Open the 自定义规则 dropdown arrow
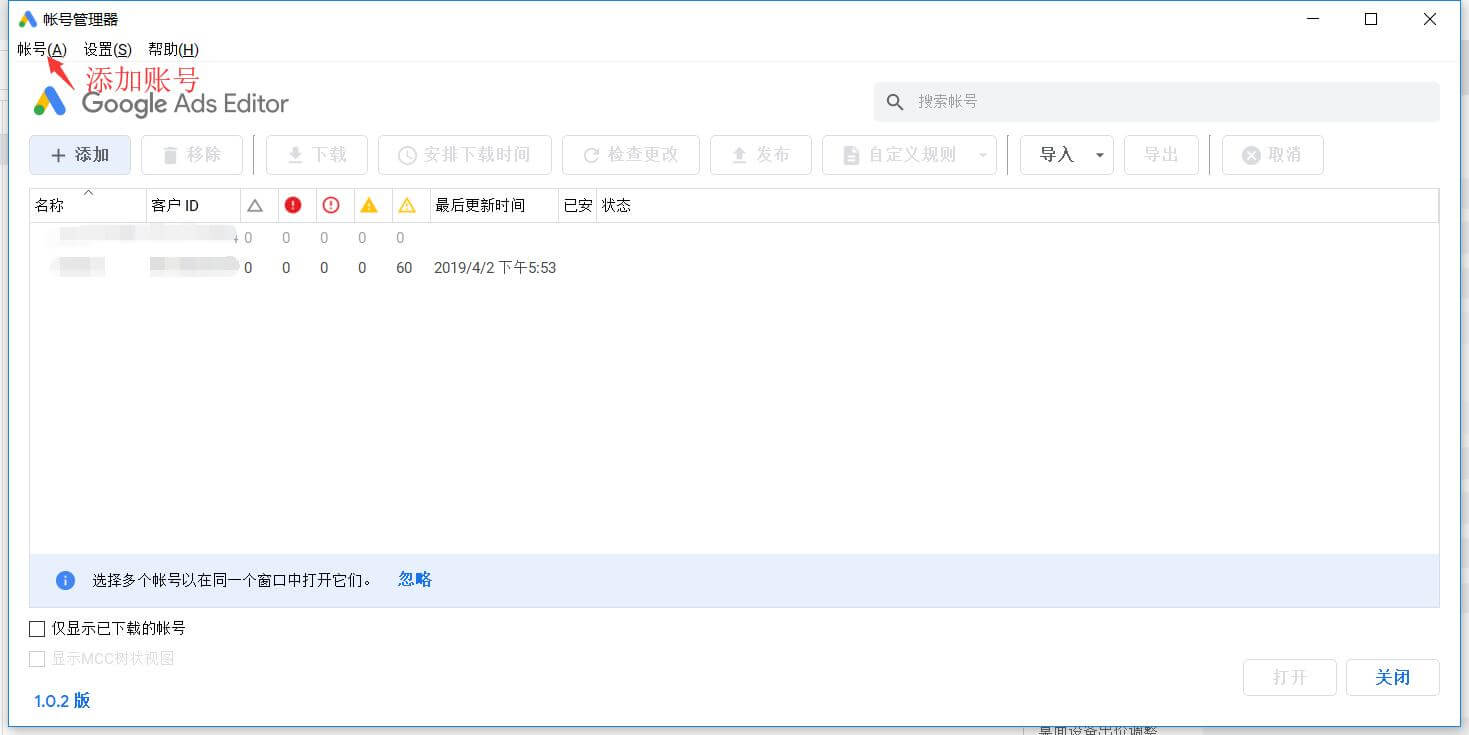The image size is (1469, 735). pyautogui.click(x=983, y=155)
